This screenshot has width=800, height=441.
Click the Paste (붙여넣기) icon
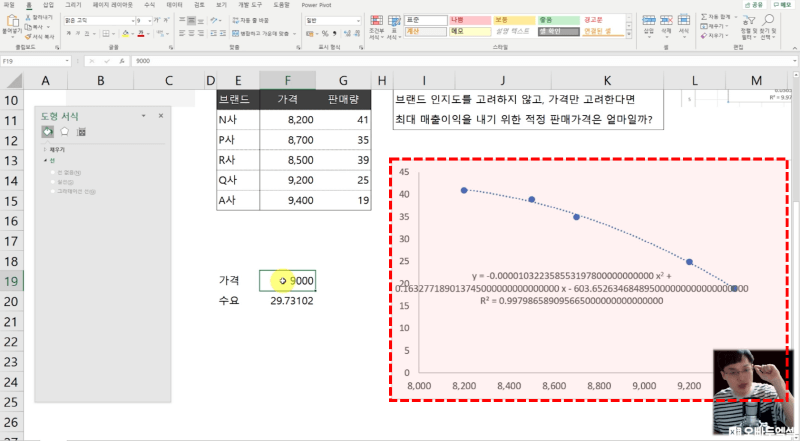11,21
